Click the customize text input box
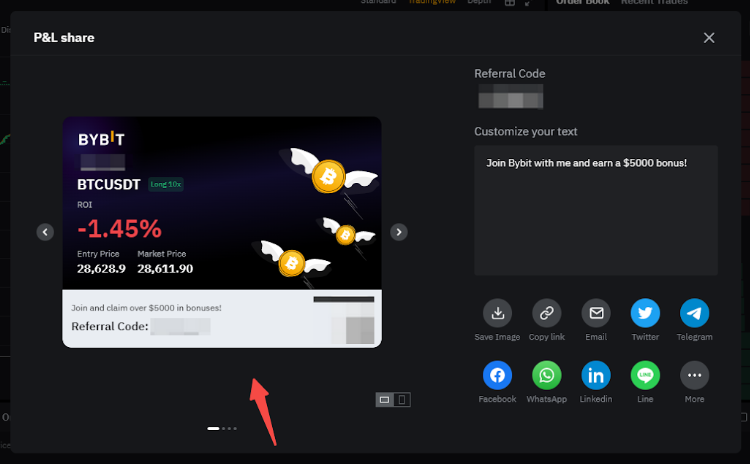 coord(595,210)
